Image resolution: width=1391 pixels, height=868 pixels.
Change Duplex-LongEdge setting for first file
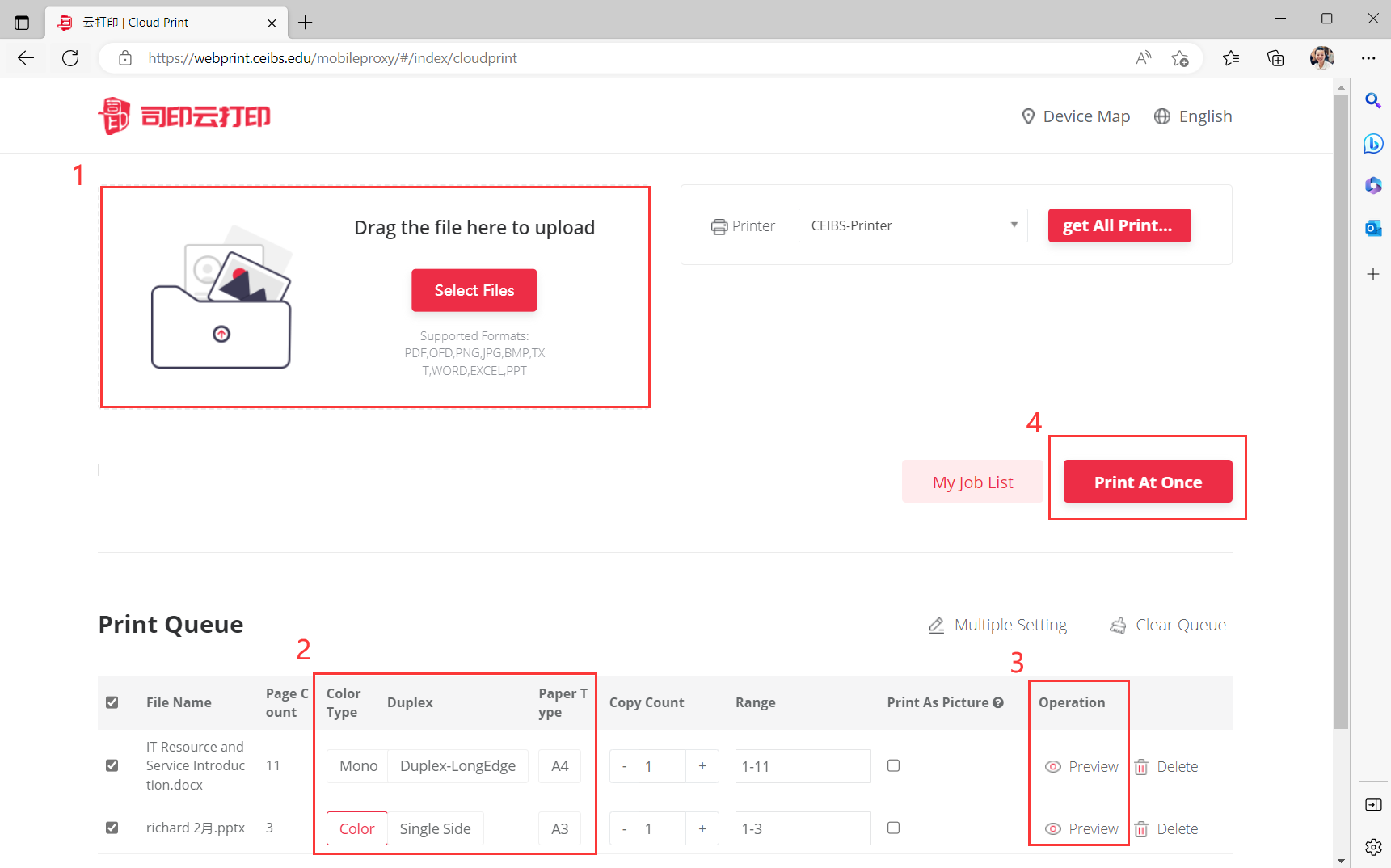[x=457, y=765]
